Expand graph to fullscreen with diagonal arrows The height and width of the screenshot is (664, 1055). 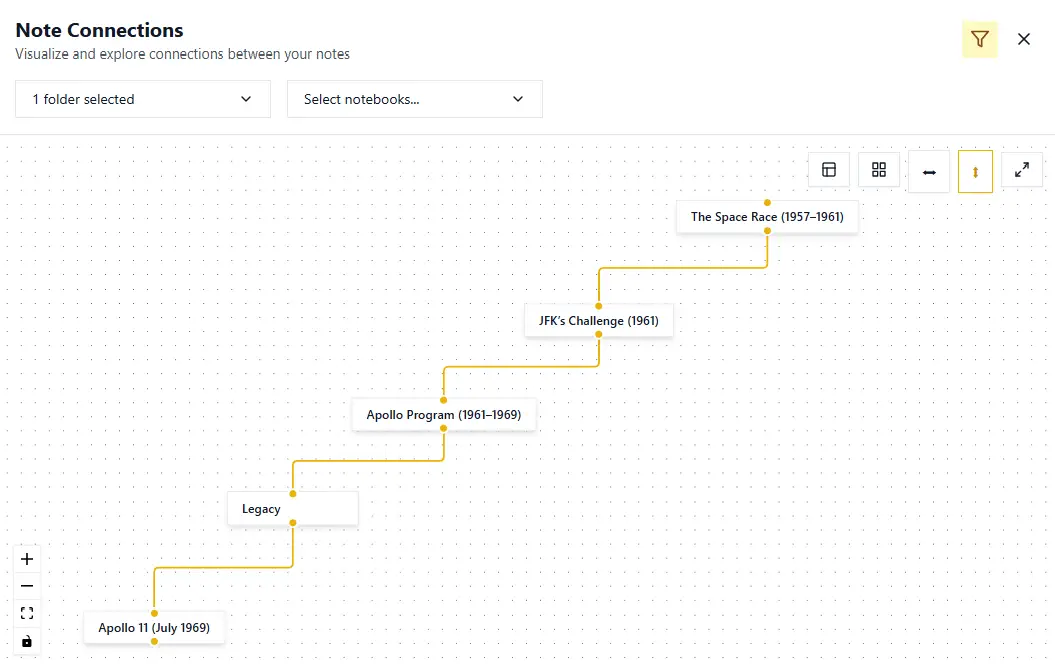(x=1022, y=170)
